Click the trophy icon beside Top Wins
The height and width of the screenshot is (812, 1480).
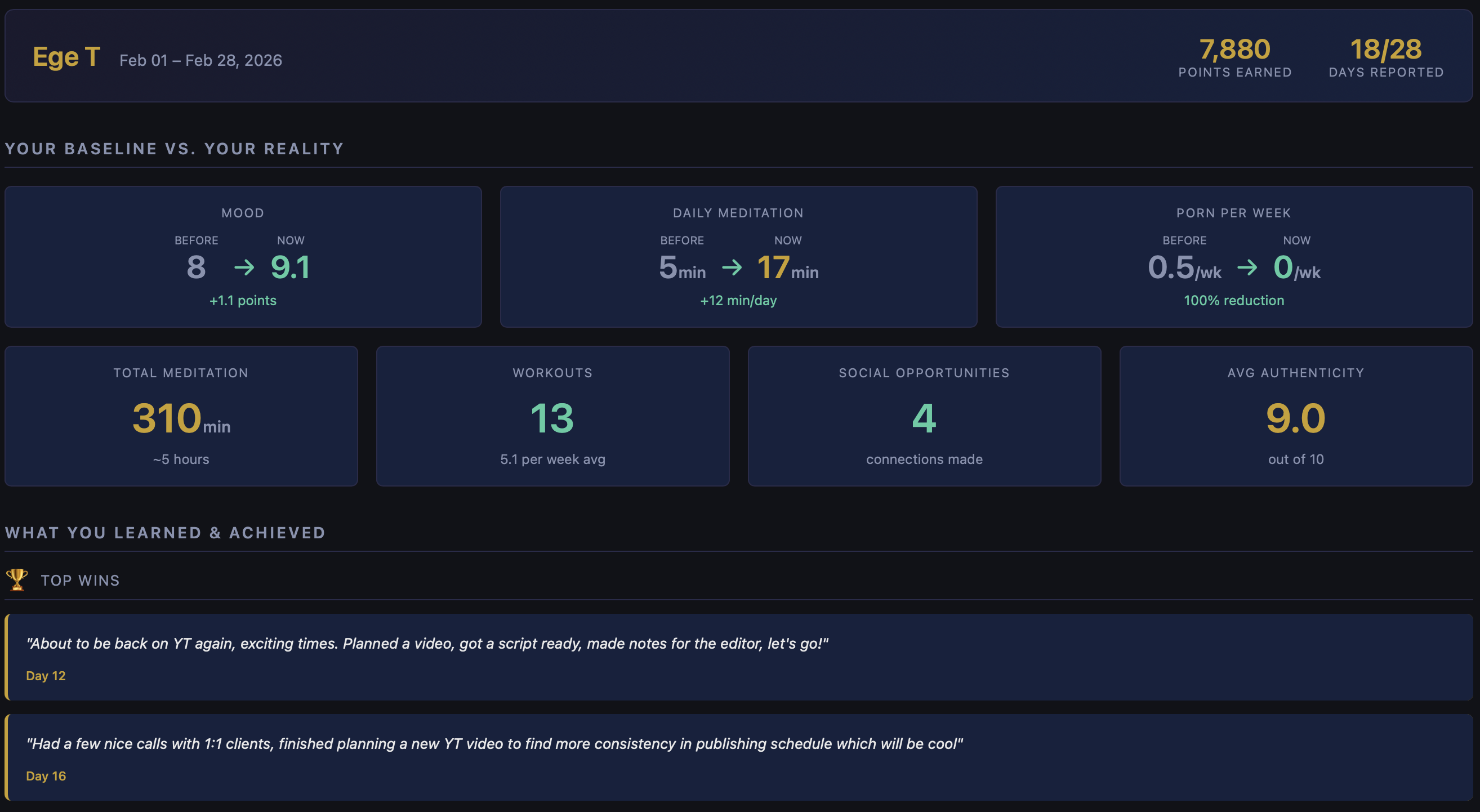(17, 580)
